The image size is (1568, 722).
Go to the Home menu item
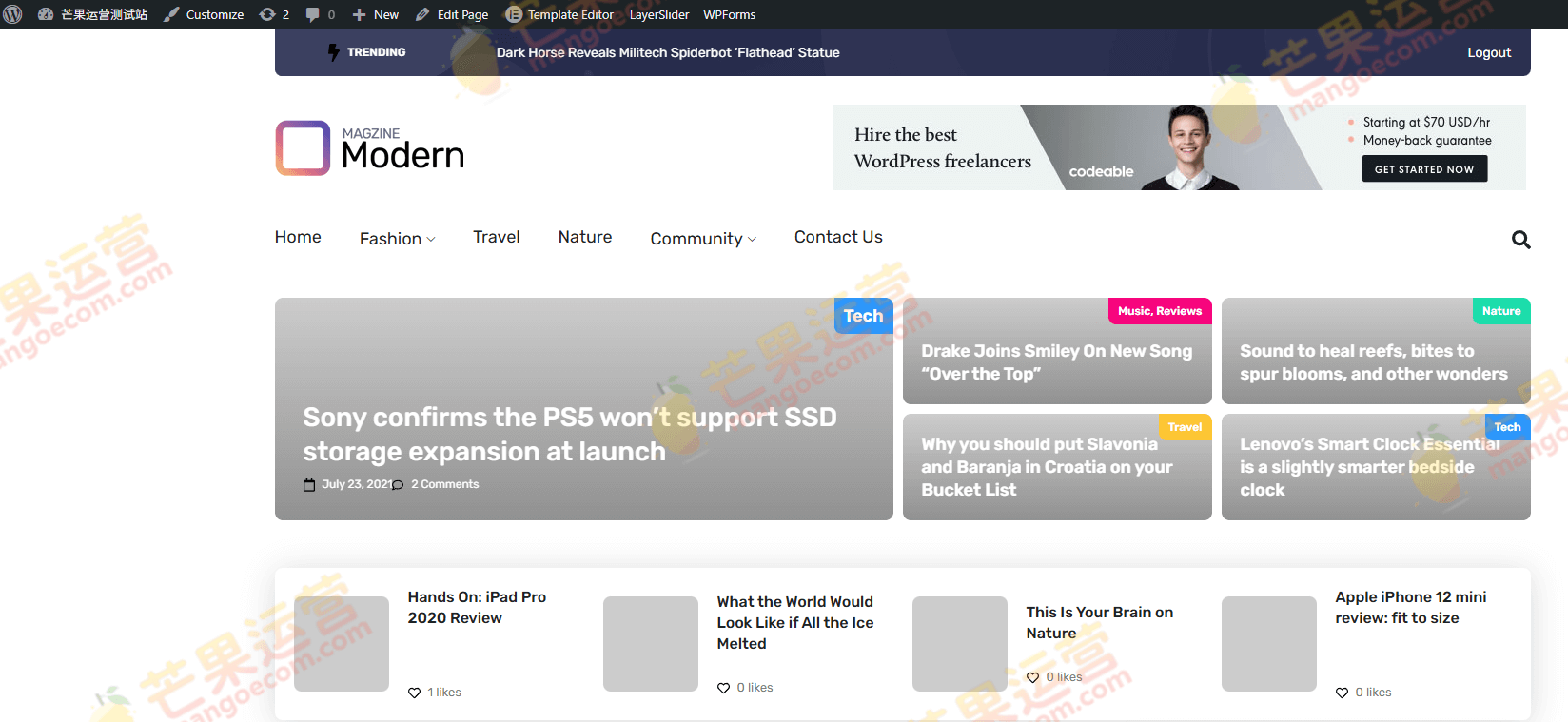click(x=298, y=237)
